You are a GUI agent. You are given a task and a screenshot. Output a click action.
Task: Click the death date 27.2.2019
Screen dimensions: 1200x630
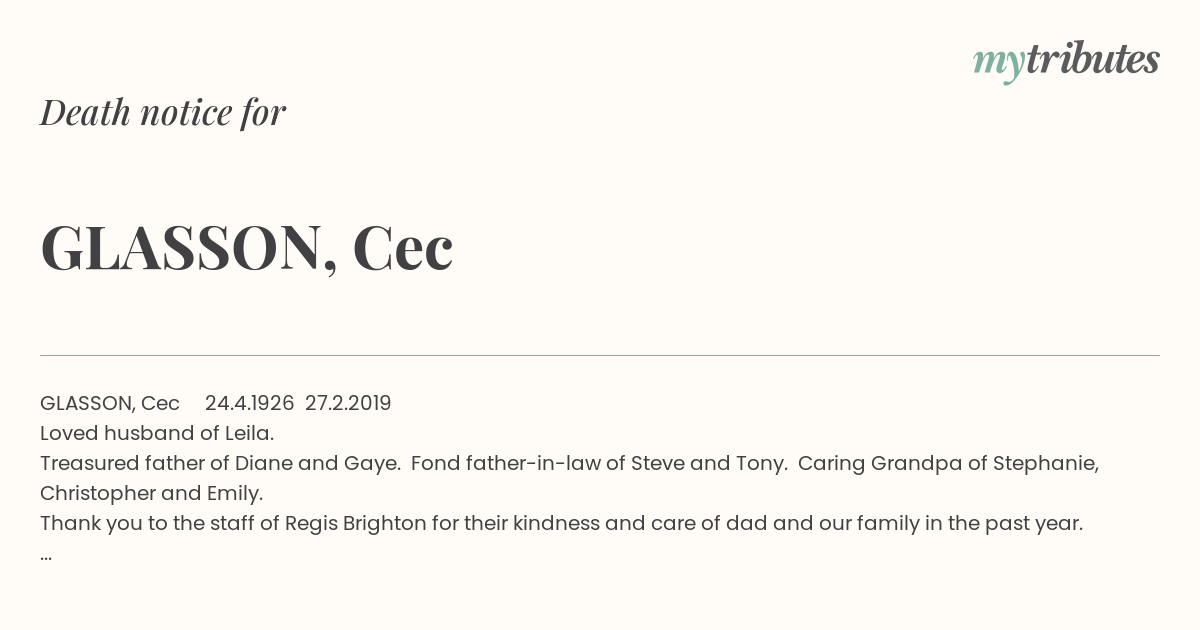[x=348, y=403]
